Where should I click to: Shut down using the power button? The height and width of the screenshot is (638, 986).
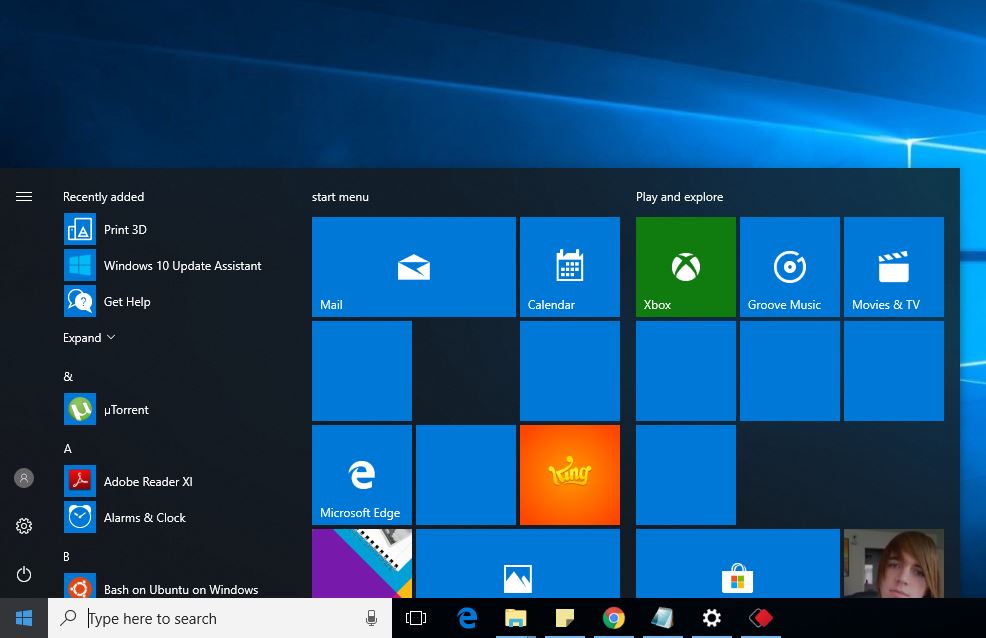click(24, 574)
